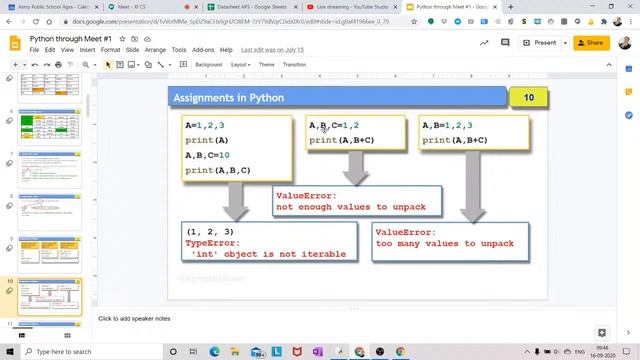Image resolution: width=640 pixels, height=360 pixels.
Task: Open zoom level dropdown arrow
Action: tap(95, 64)
